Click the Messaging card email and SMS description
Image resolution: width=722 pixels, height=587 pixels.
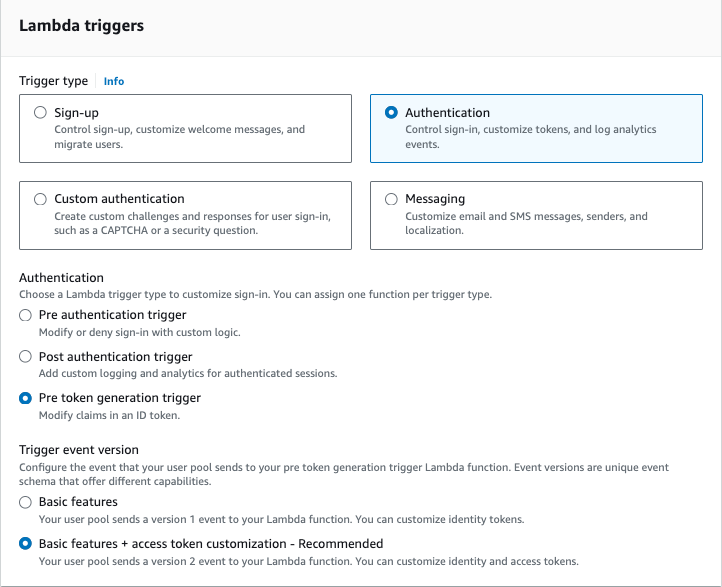[526, 223]
